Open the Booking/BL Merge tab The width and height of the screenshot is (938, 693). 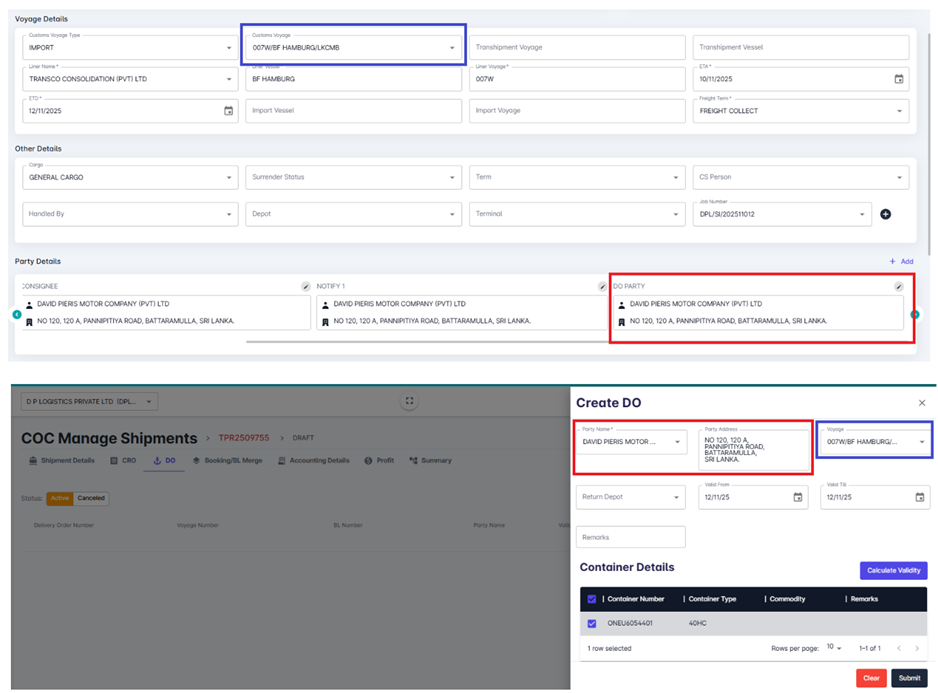point(229,461)
